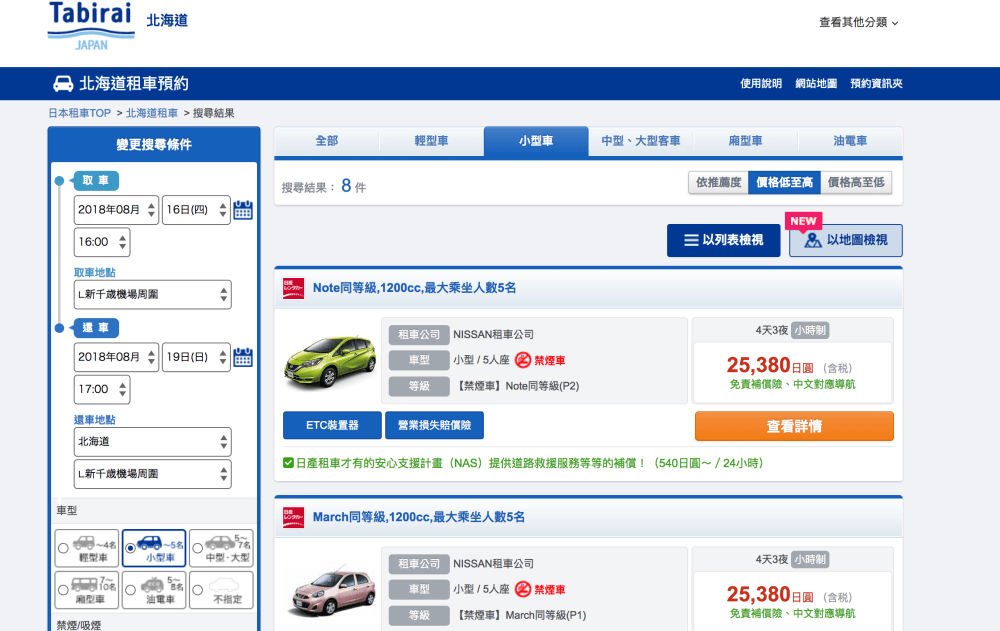Select the 油電車 car type radio button
Image resolution: width=1000 pixels, height=631 pixels.
coord(130,590)
